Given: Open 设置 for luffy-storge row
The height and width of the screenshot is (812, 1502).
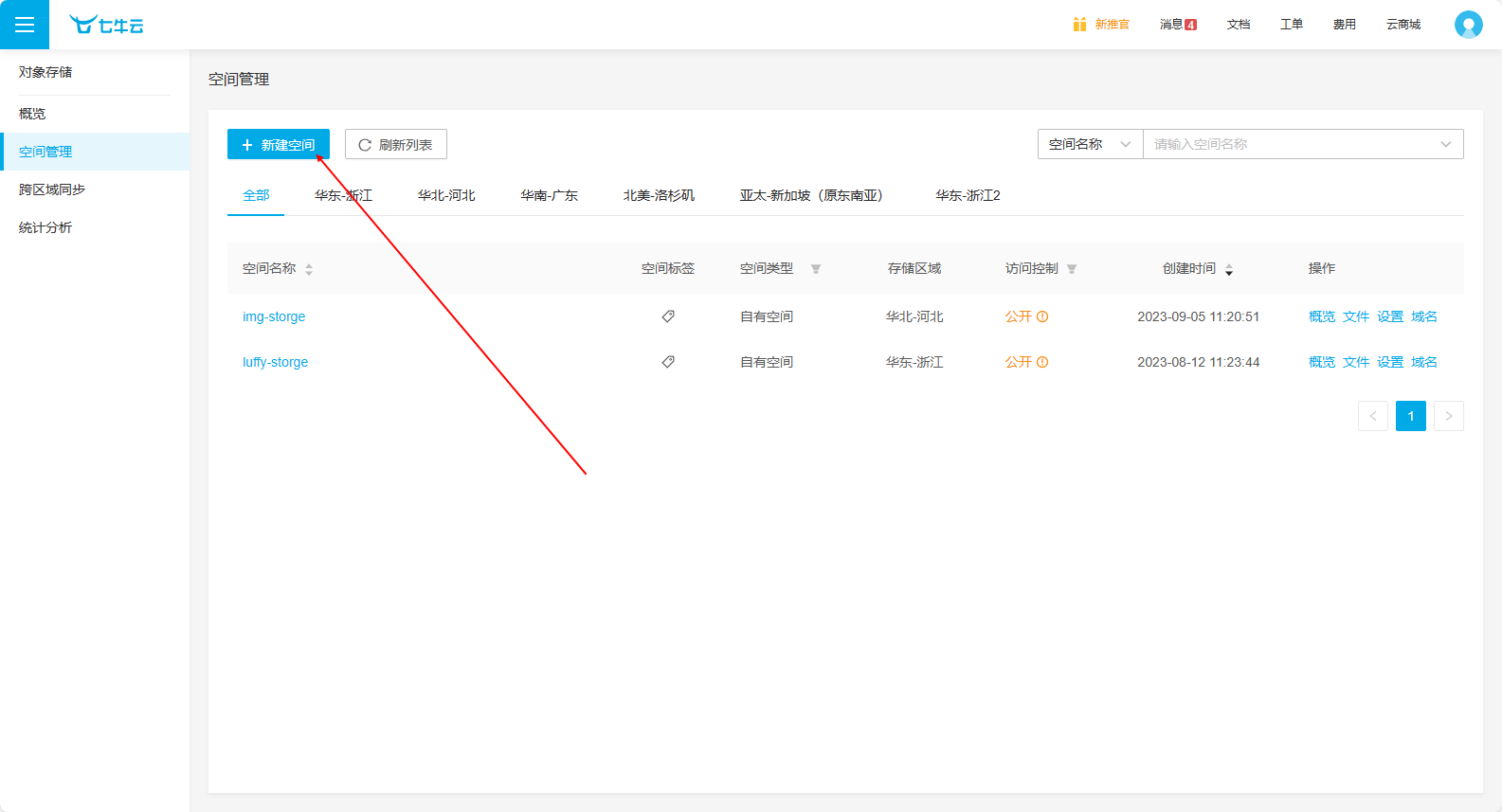Looking at the screenshot, I should coord(1390,362).
